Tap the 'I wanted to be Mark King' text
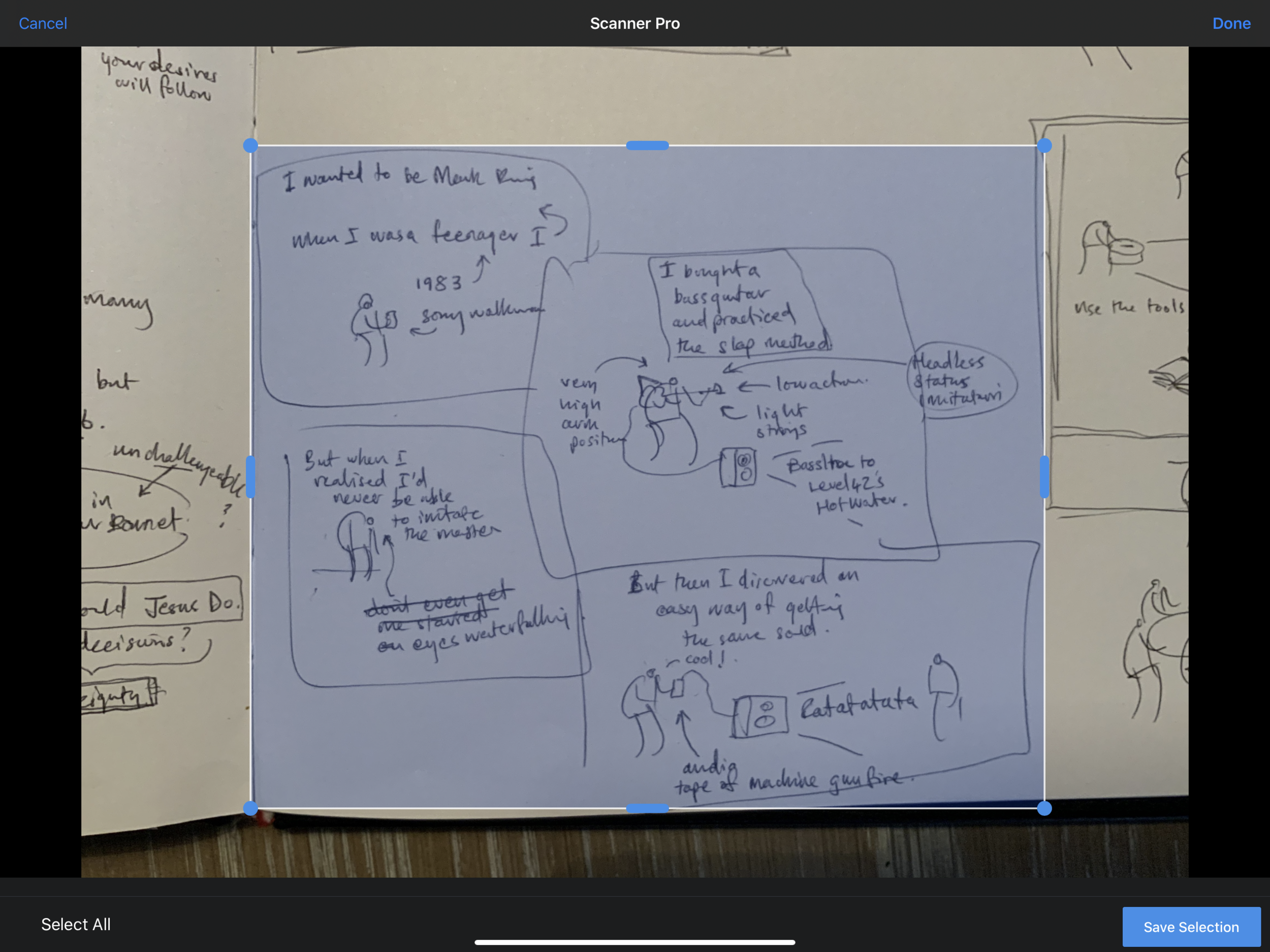The image size is (1270, 952). 409,177
